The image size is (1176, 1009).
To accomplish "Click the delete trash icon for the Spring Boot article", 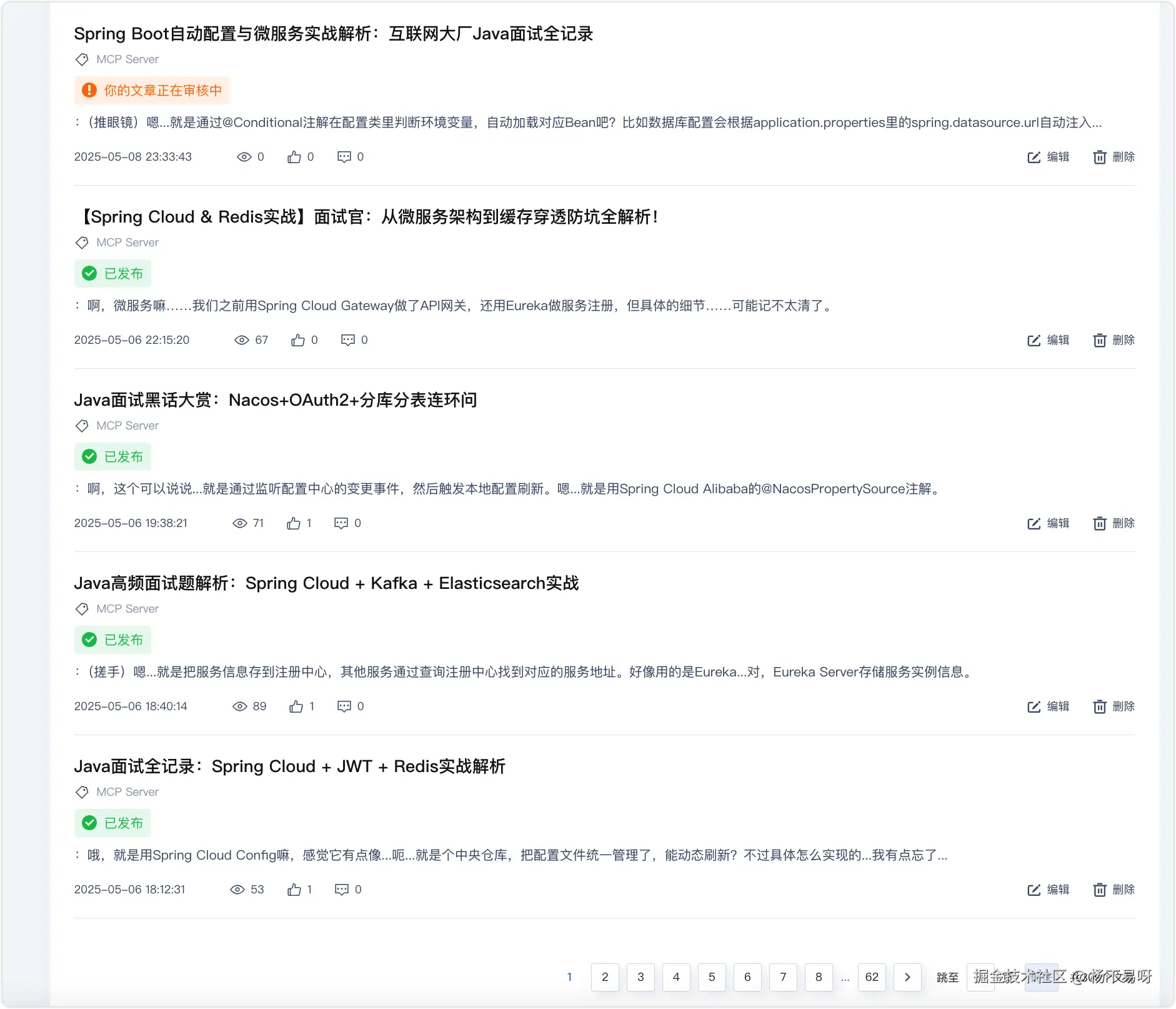I will click(1100, 158).
